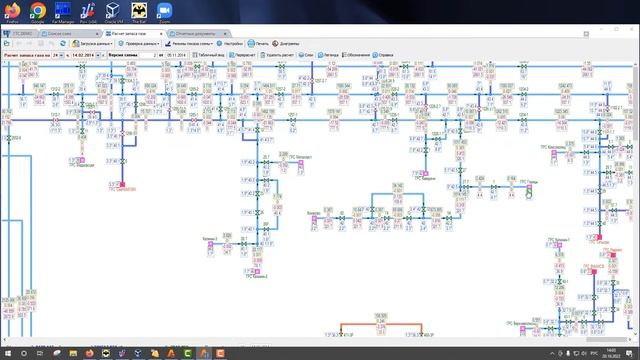
Task: Click the pin icon at top right
Action: click(x=586, y=34)
